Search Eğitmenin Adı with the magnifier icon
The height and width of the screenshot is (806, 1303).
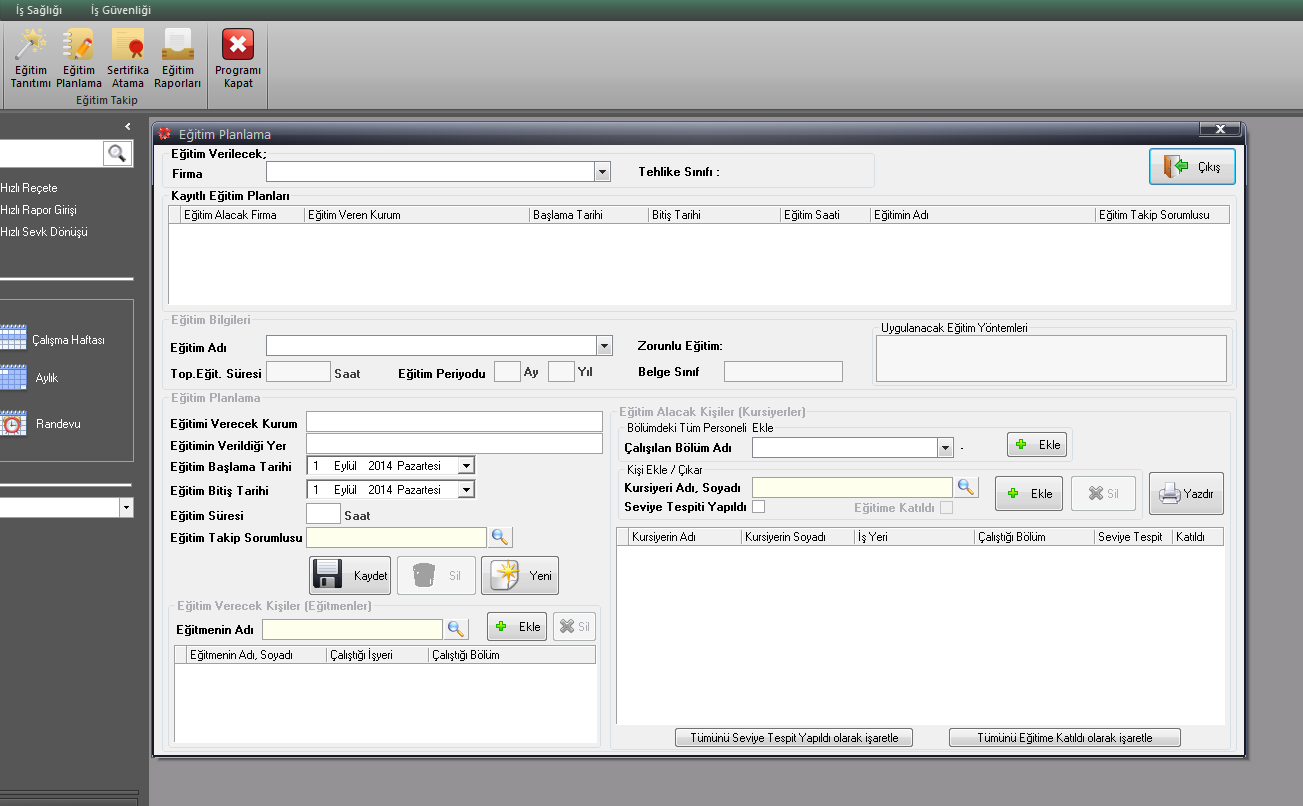[x=456, y=628]
